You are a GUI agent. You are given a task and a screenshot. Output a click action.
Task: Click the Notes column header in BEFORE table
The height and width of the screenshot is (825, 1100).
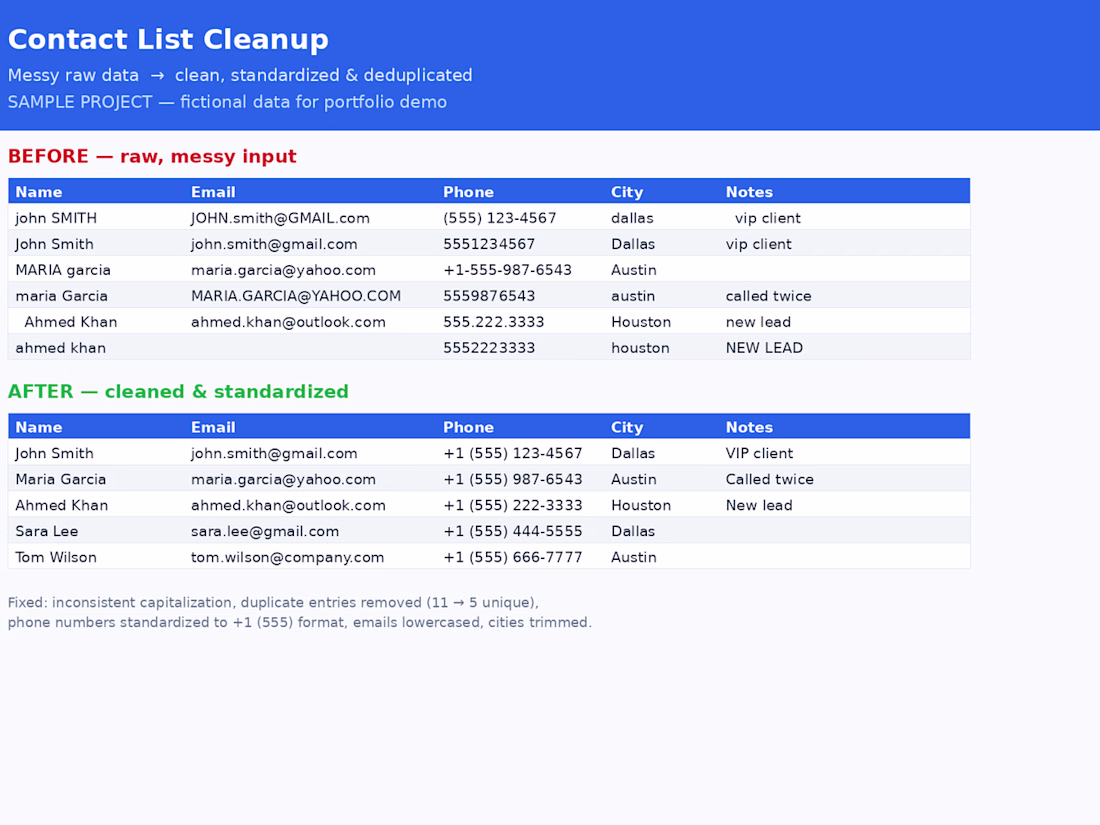(x=749, y=192)
